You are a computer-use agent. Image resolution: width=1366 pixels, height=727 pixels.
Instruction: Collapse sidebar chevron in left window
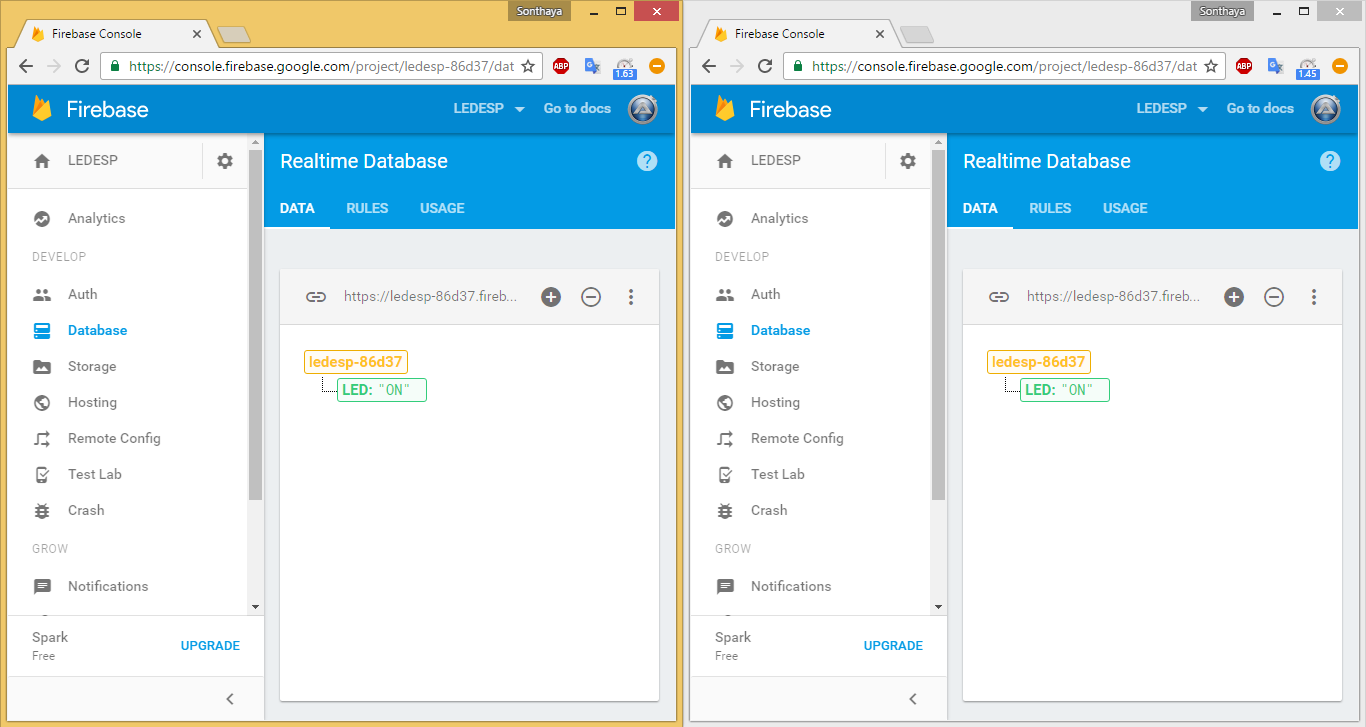pyautogui.click(x=230, y=699)
